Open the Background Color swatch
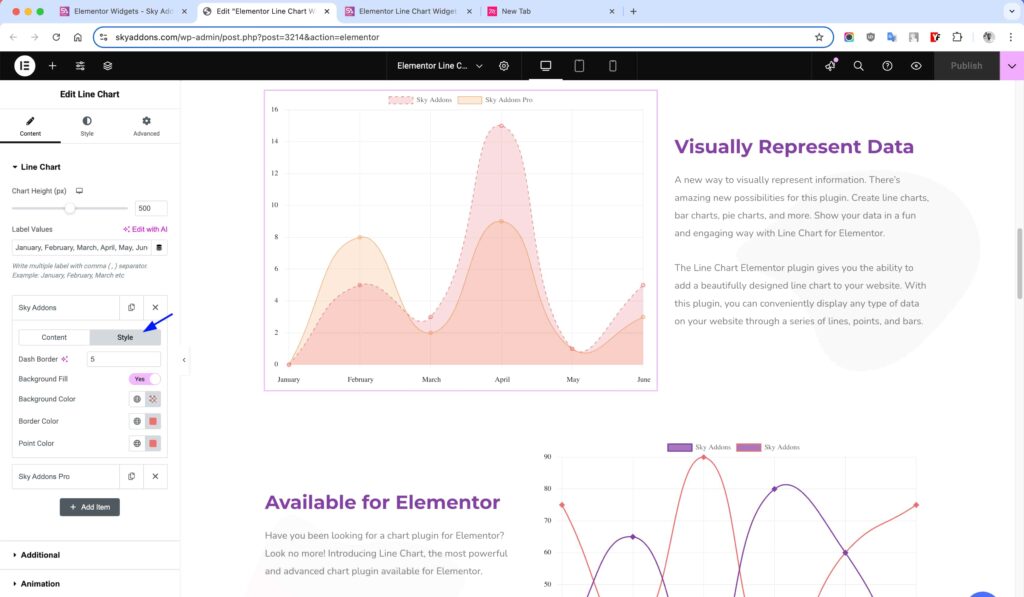The width and height of the screenshot is (1024, 597). pos(153,399)
